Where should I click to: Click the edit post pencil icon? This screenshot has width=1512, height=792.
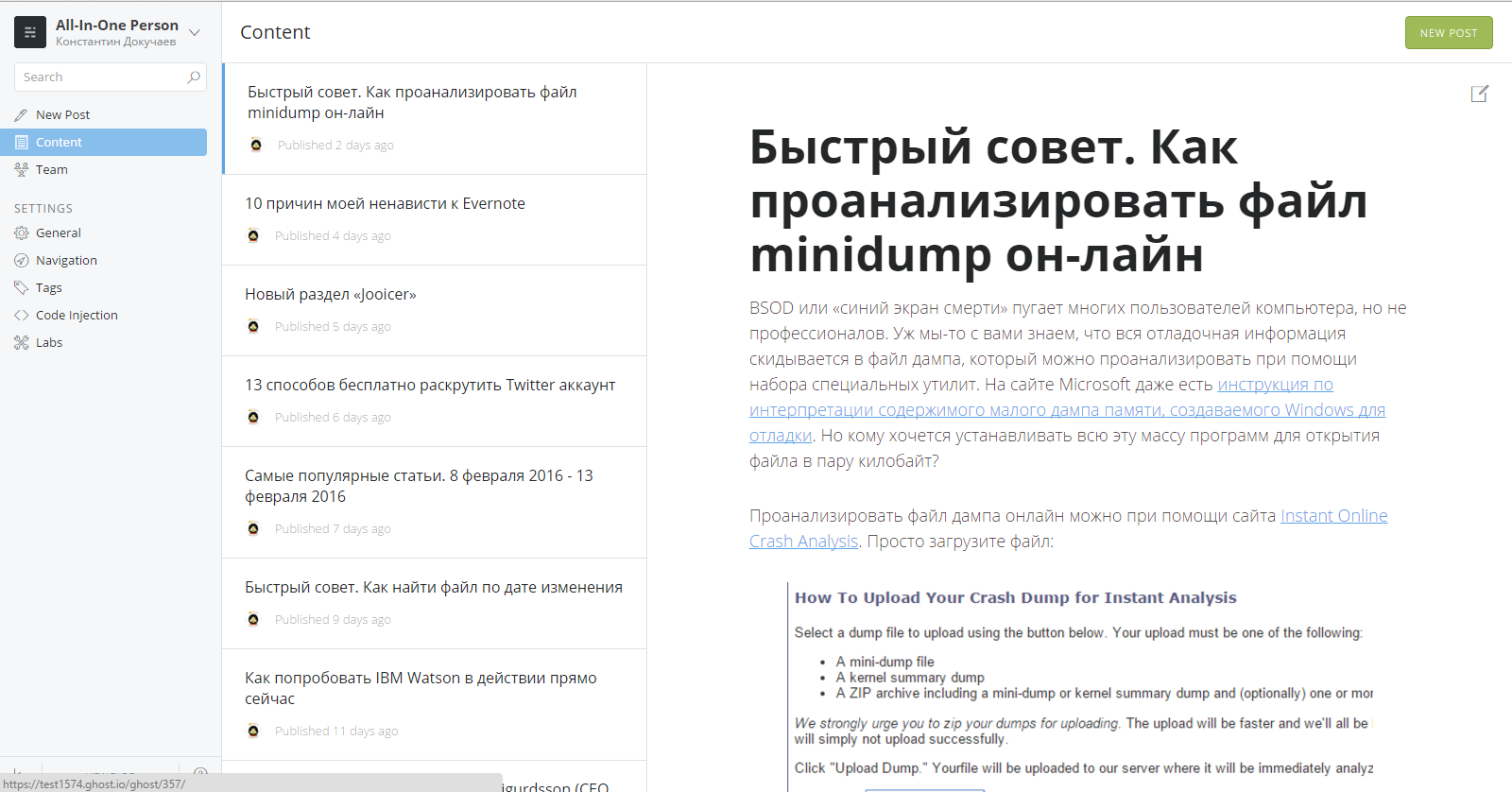click(x=1479, y=94)
